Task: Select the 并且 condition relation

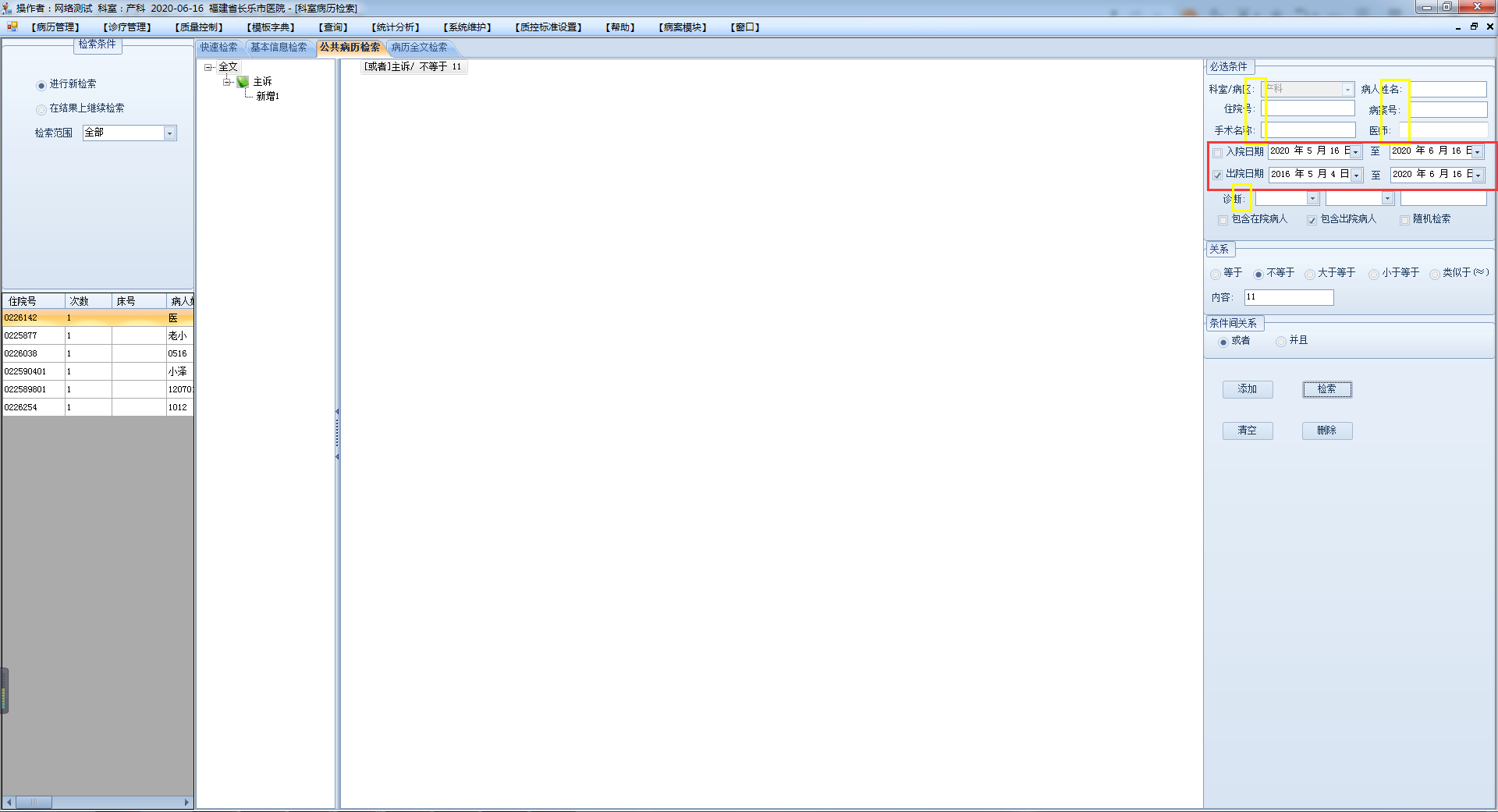Action: 1281,342
